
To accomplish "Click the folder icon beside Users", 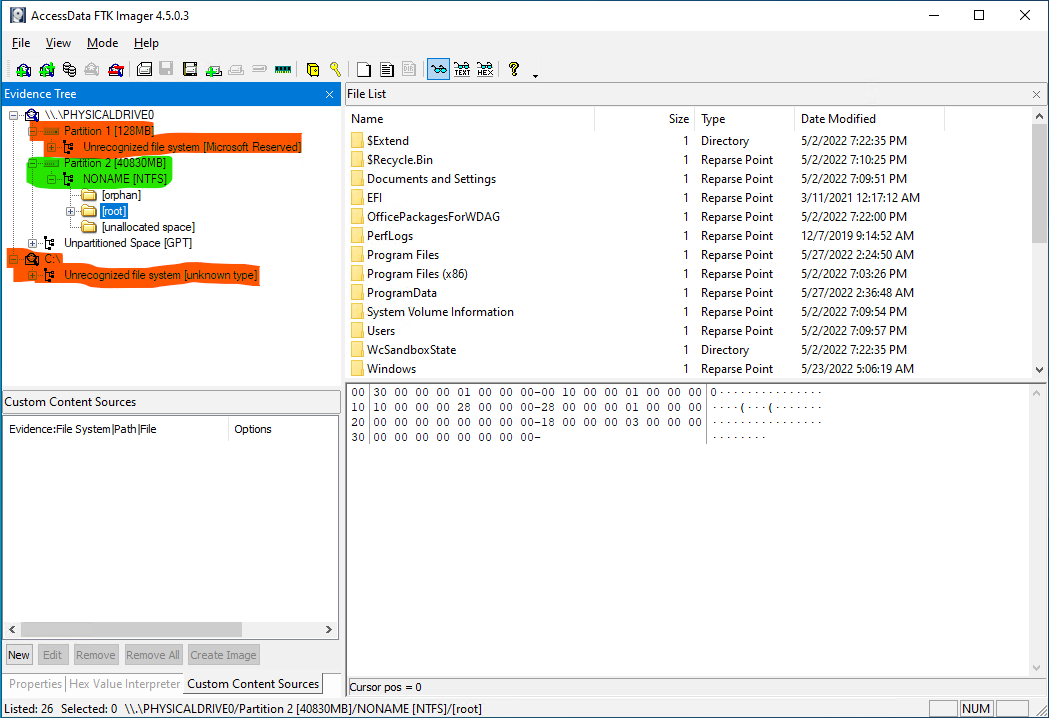I will [x=357, y=331].
